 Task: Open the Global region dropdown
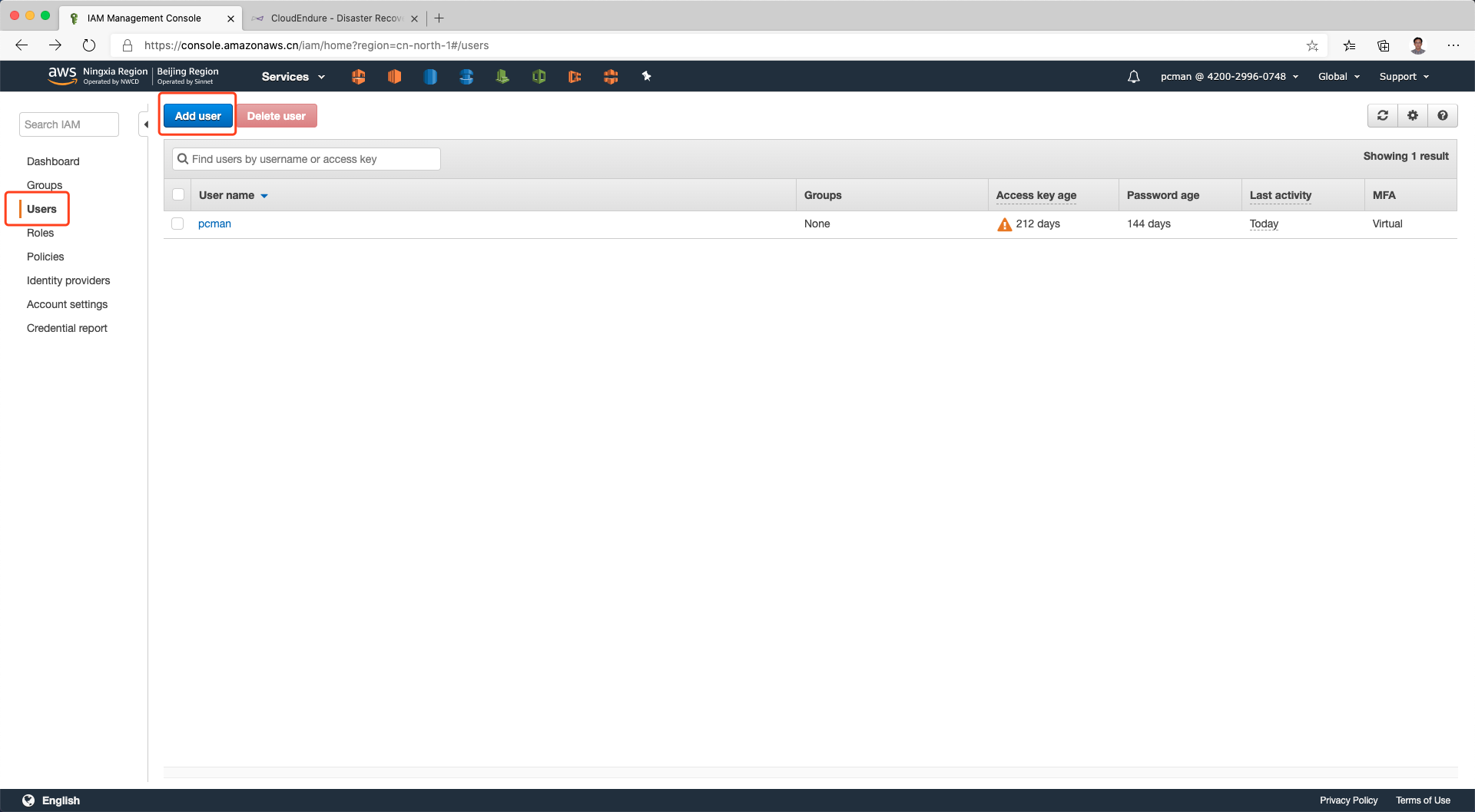coord(1338,77)
